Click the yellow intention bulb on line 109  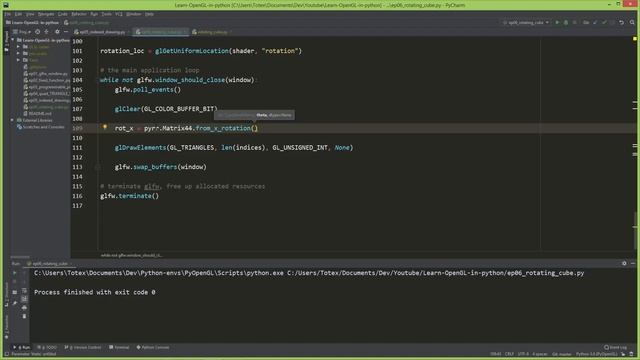pos(105,127)
